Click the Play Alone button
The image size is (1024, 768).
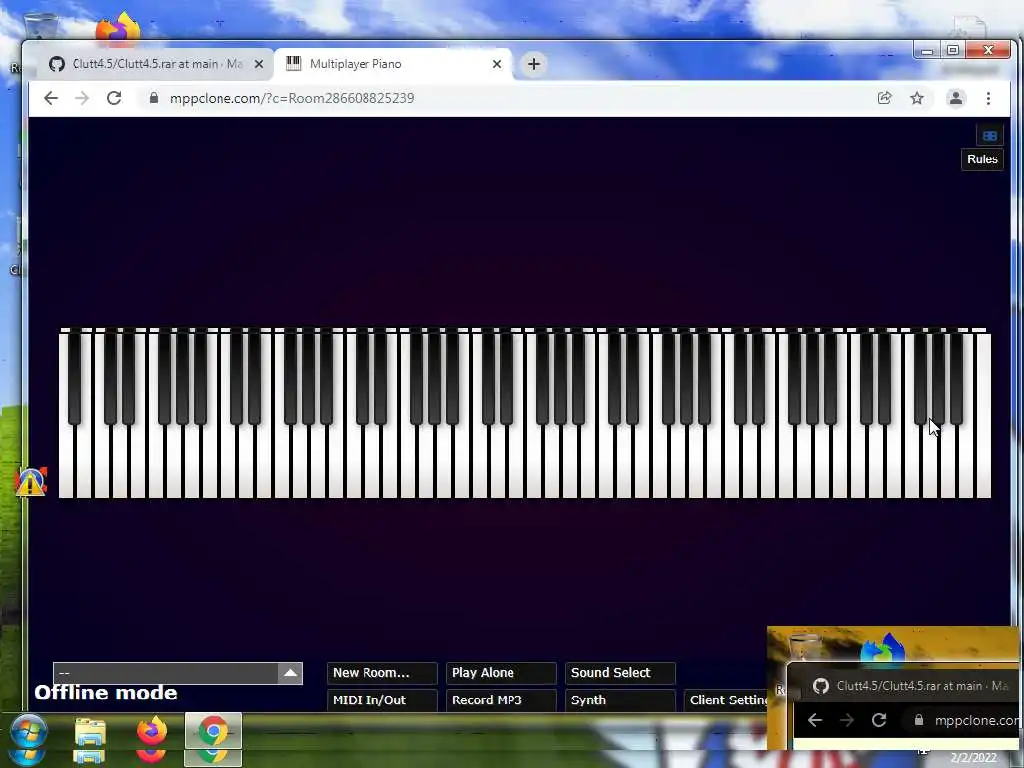click(501, 673)
